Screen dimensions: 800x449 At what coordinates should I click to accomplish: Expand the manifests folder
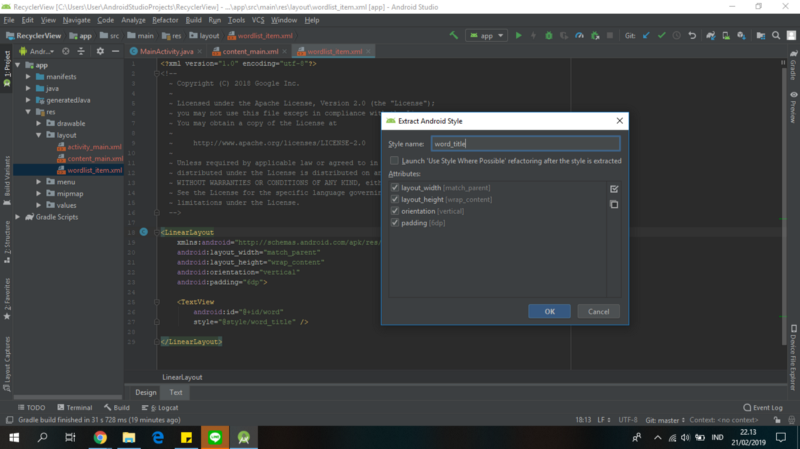tap(28, 77)
